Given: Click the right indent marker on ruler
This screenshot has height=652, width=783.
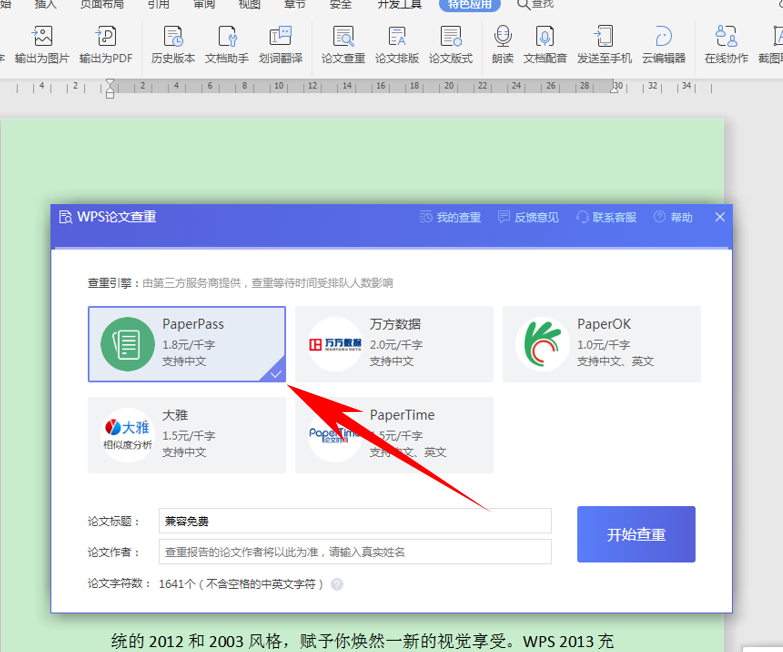Looking at the screenshot, I should [615, 88].
